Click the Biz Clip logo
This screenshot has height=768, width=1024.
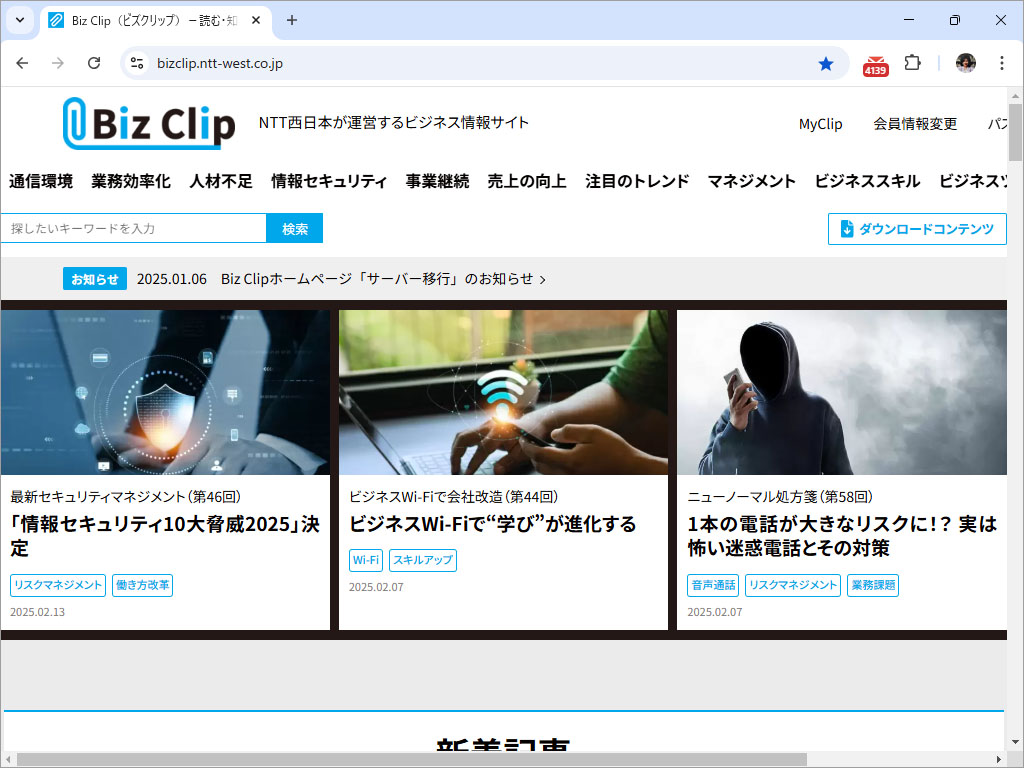click(x=149, y=123)
